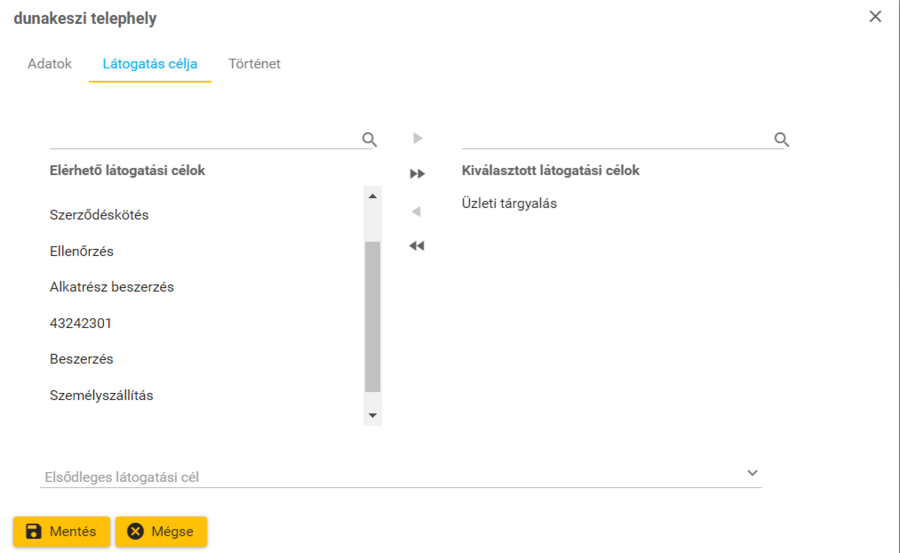
Task: Click the search icon above selected purposes
Action: click(x=782, y=139)
